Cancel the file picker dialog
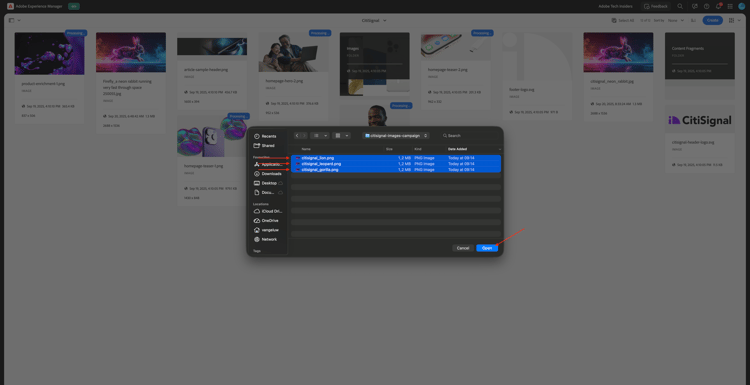Screen dimensions: 750x385 click(x=463, y=248)
